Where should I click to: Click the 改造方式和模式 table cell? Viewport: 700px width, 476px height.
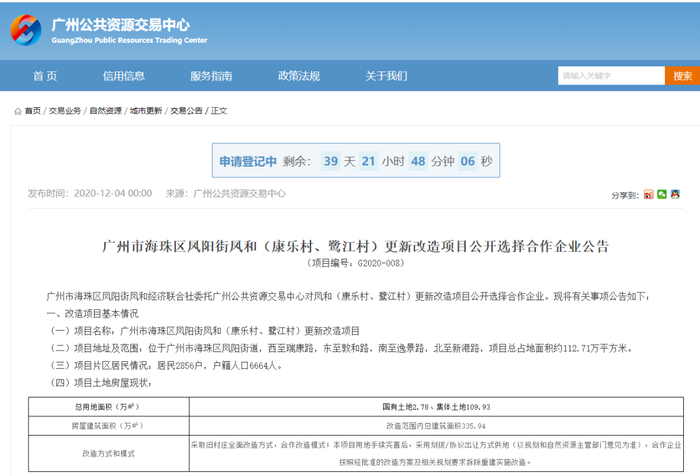(108, 453)
